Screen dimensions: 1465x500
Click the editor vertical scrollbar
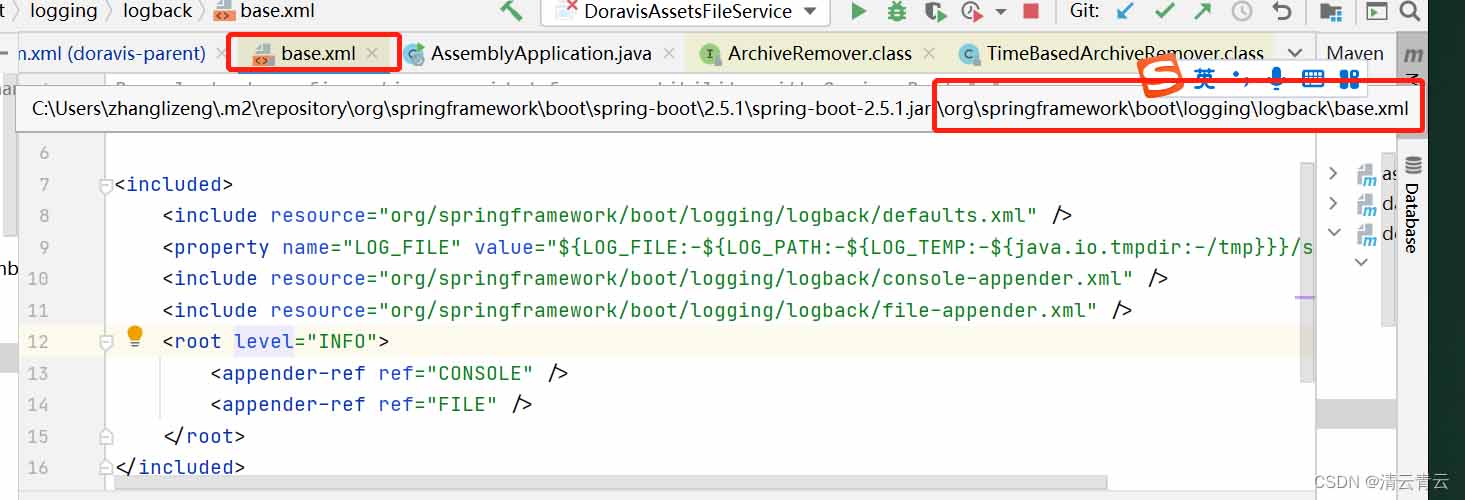tap(1308, 273)
